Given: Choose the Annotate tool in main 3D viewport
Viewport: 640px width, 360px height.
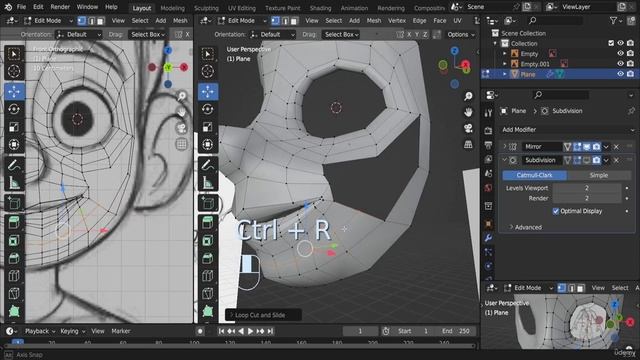Looking at the screenshot, I should (x=208, y=166).
